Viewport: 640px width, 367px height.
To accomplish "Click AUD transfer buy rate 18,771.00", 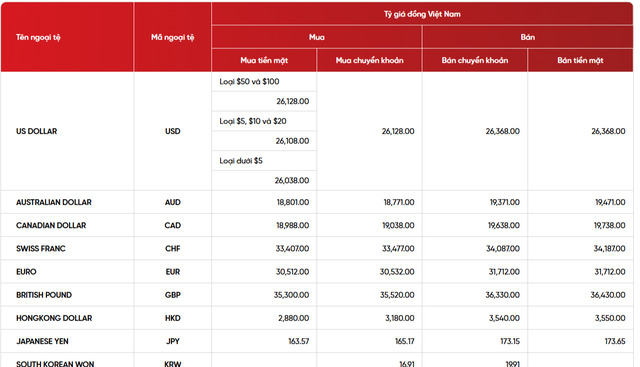I will (399, 202).
